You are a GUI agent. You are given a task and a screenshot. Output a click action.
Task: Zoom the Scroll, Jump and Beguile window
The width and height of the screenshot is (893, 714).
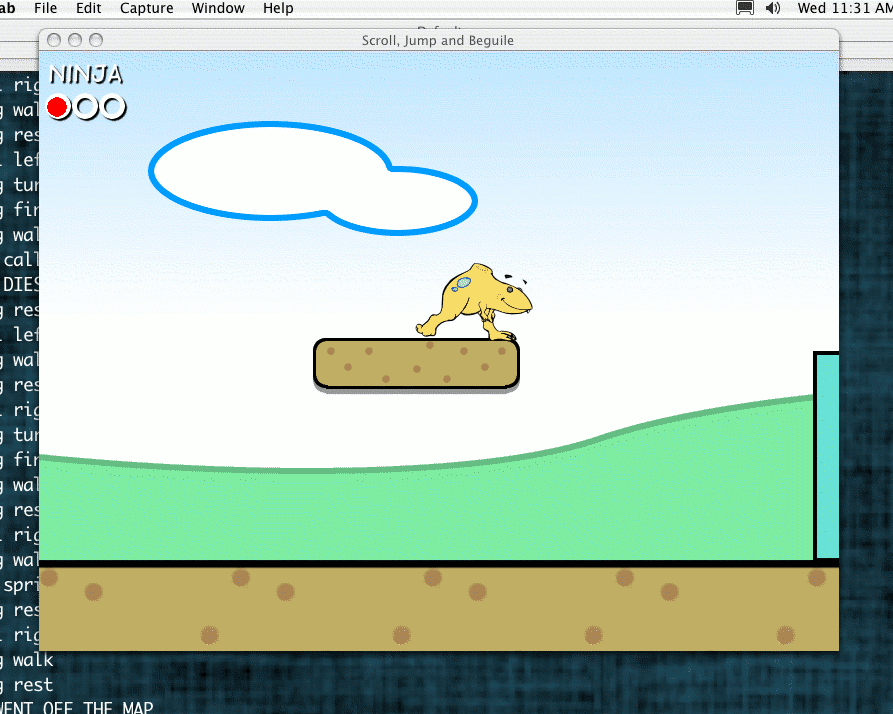96,40
